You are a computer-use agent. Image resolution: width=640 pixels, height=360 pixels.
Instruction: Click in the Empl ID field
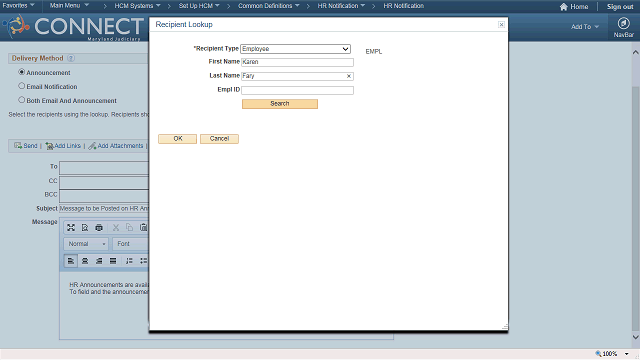[298, 90]
